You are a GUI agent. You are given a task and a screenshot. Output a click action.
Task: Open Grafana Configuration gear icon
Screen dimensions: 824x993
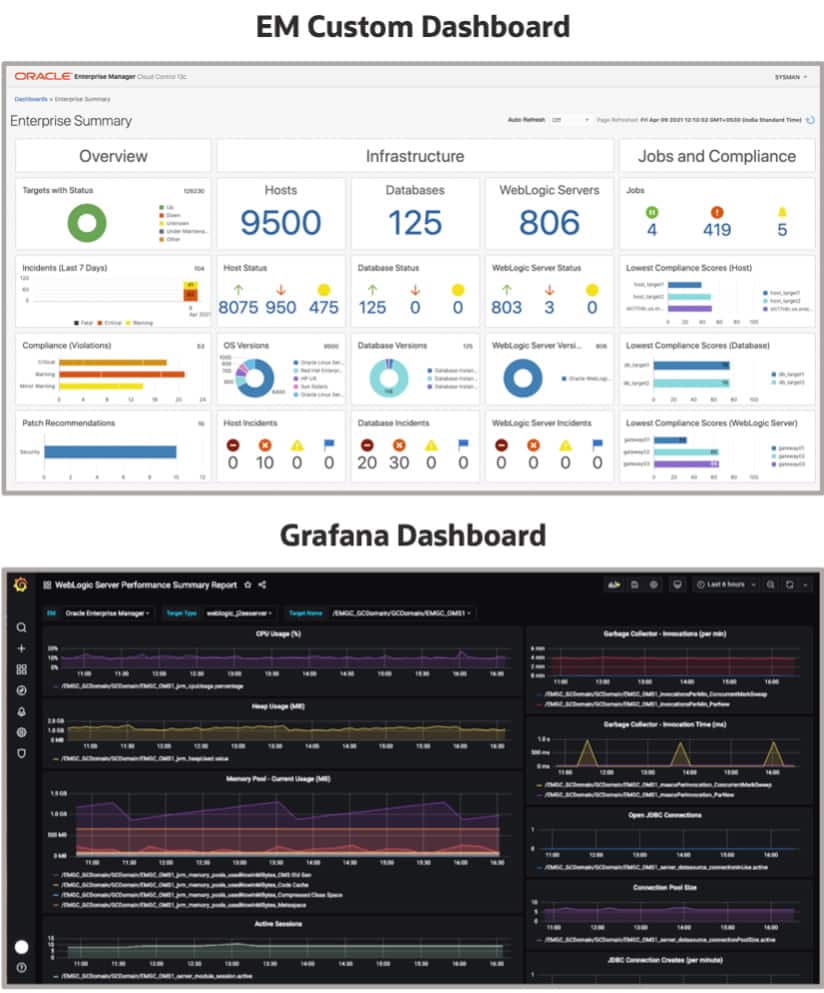(x=21, y=731)
